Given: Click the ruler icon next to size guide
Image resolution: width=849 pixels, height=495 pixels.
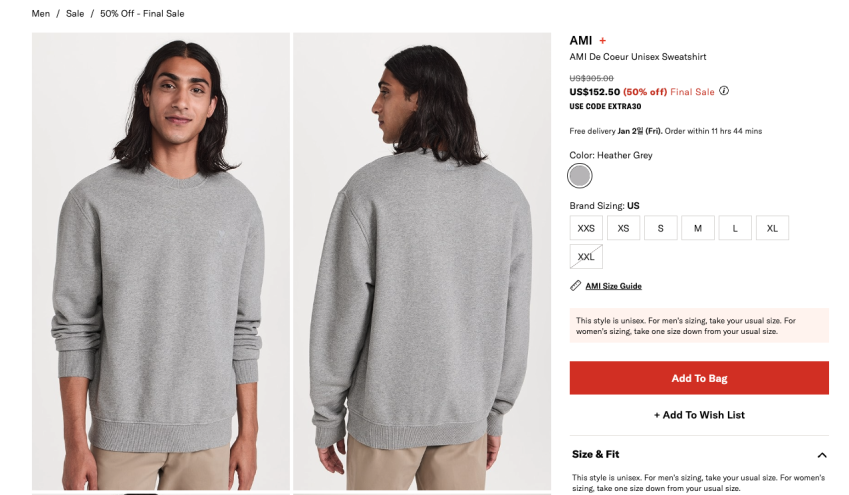Looking at the screenshot, I should [576, 285].
